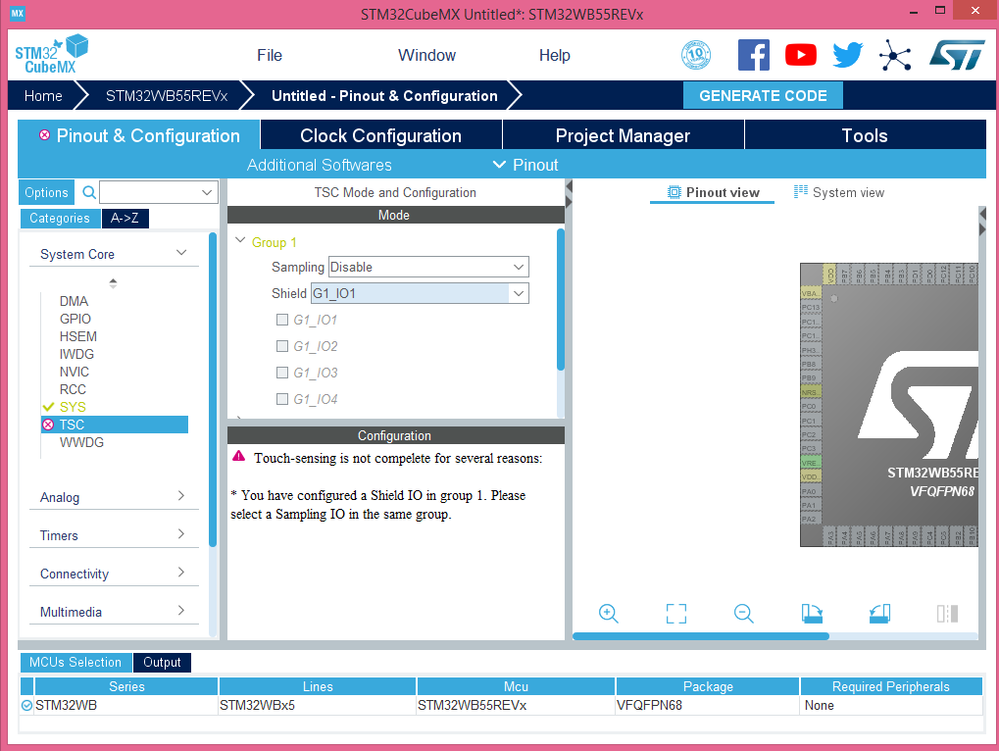
Task: Open the Pinout dropdown menu
Action: tap(526, 165)
